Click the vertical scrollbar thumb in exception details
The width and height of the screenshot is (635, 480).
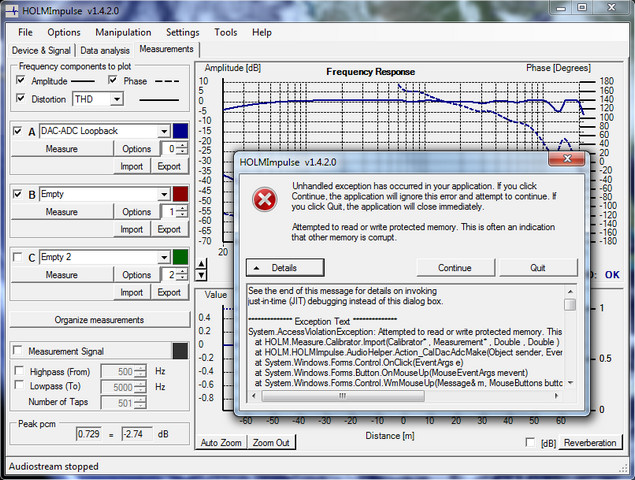(x=570, y=305)
